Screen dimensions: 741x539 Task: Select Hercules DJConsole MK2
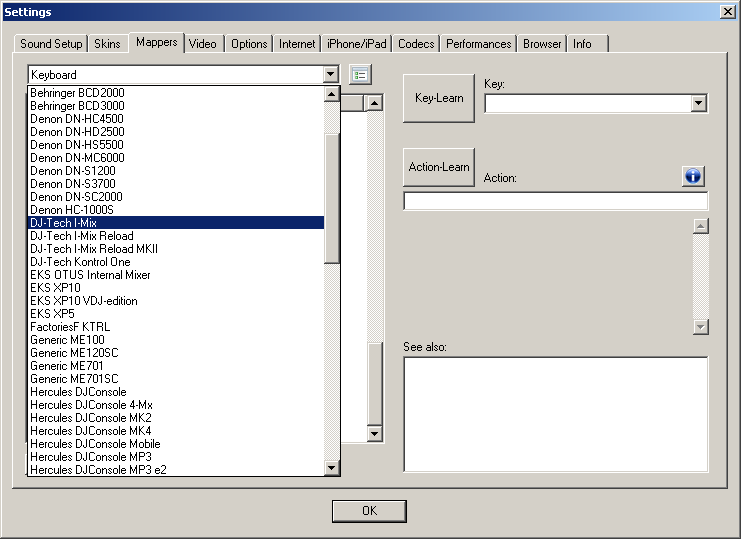[x=176, y=418]
